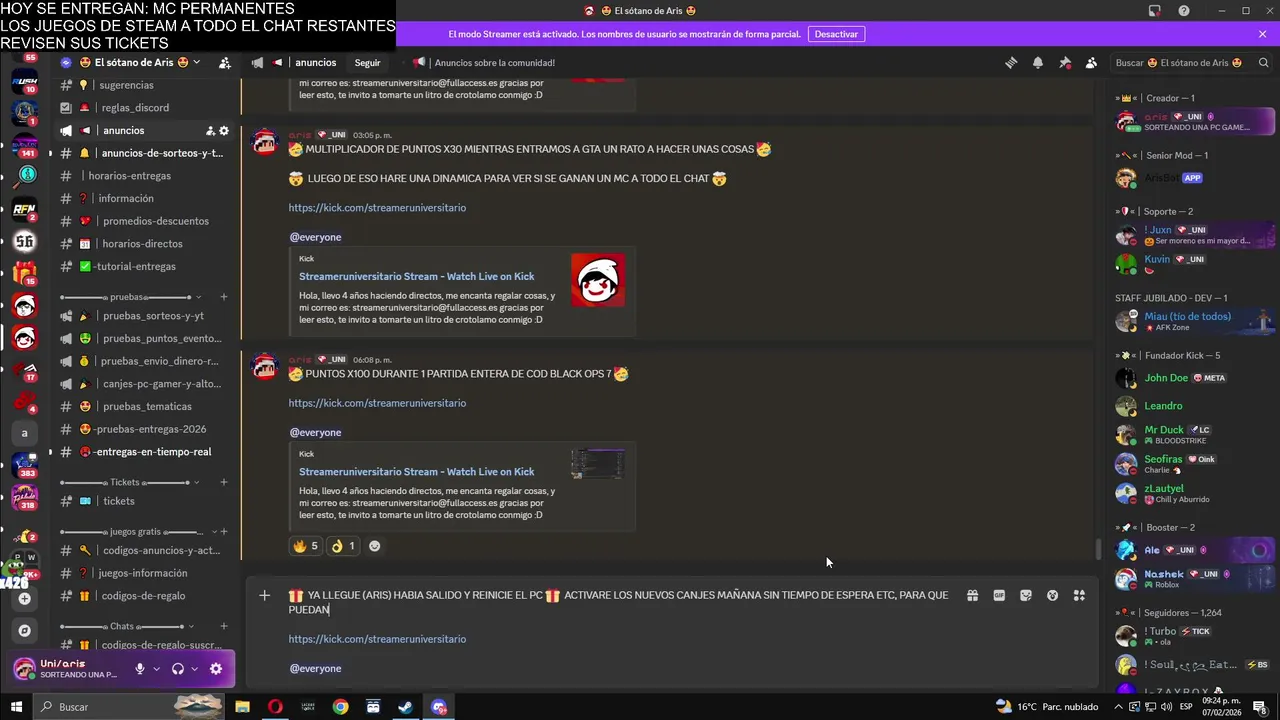Open Discover servers compass icon

coord(24,631)
